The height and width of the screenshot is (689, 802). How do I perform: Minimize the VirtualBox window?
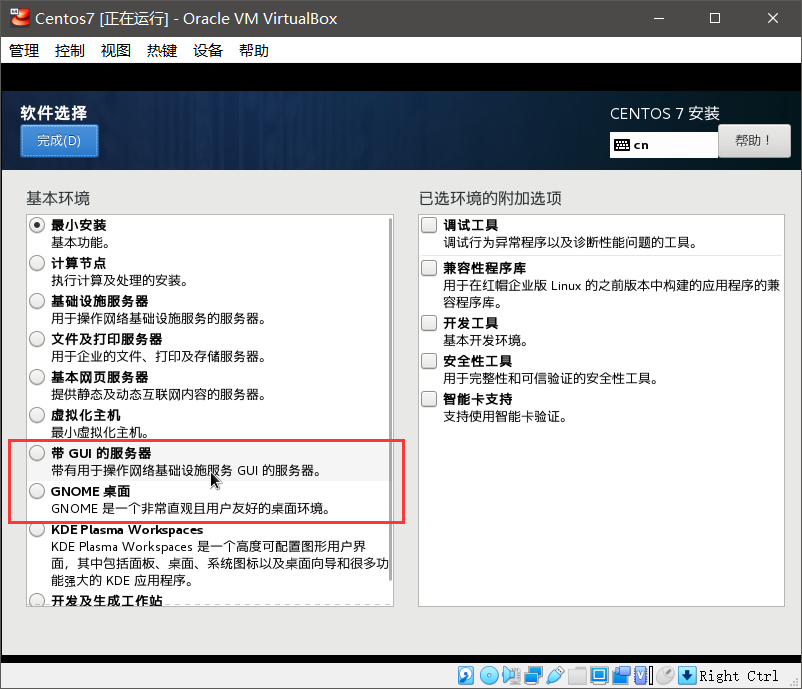coord(659,18)
